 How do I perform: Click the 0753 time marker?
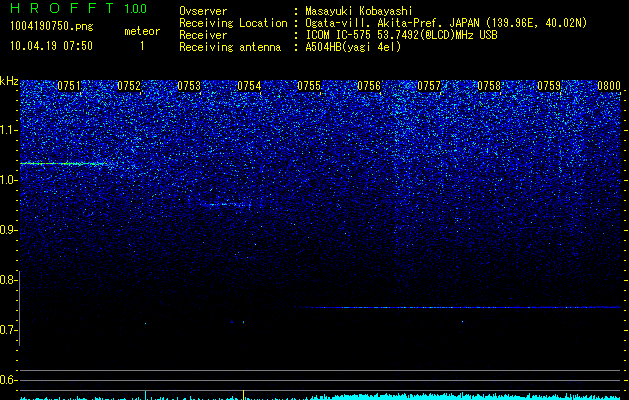pos(189,86)
